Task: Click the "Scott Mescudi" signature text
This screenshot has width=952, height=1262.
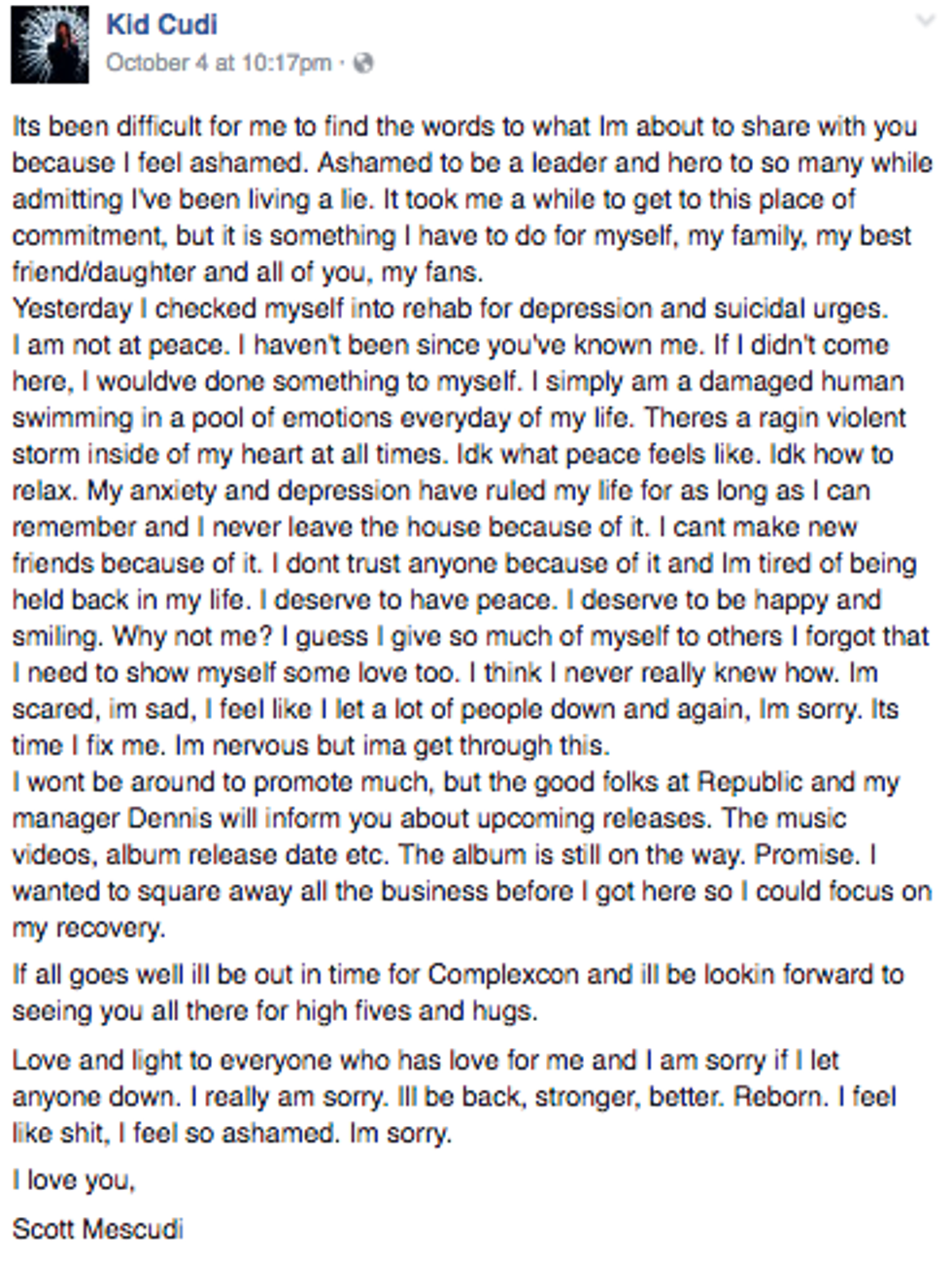Action: coord(97,1228)
